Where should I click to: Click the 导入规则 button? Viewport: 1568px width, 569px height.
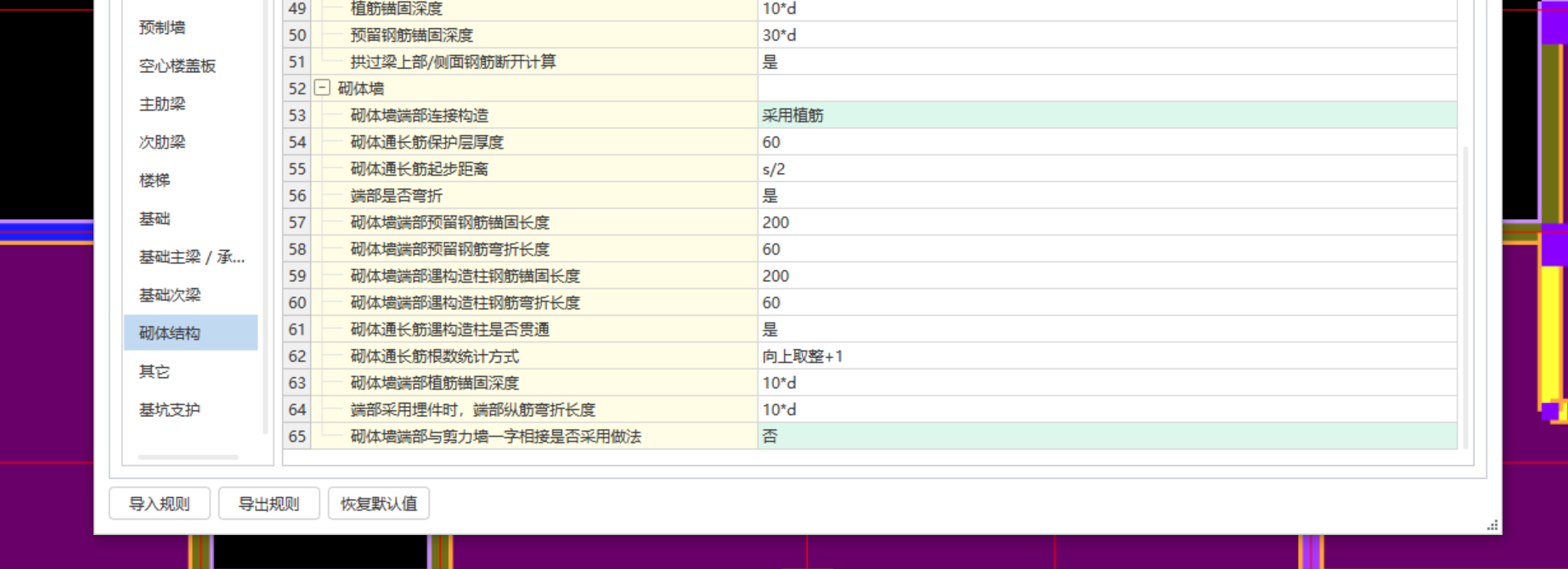[x=160, y=504]
